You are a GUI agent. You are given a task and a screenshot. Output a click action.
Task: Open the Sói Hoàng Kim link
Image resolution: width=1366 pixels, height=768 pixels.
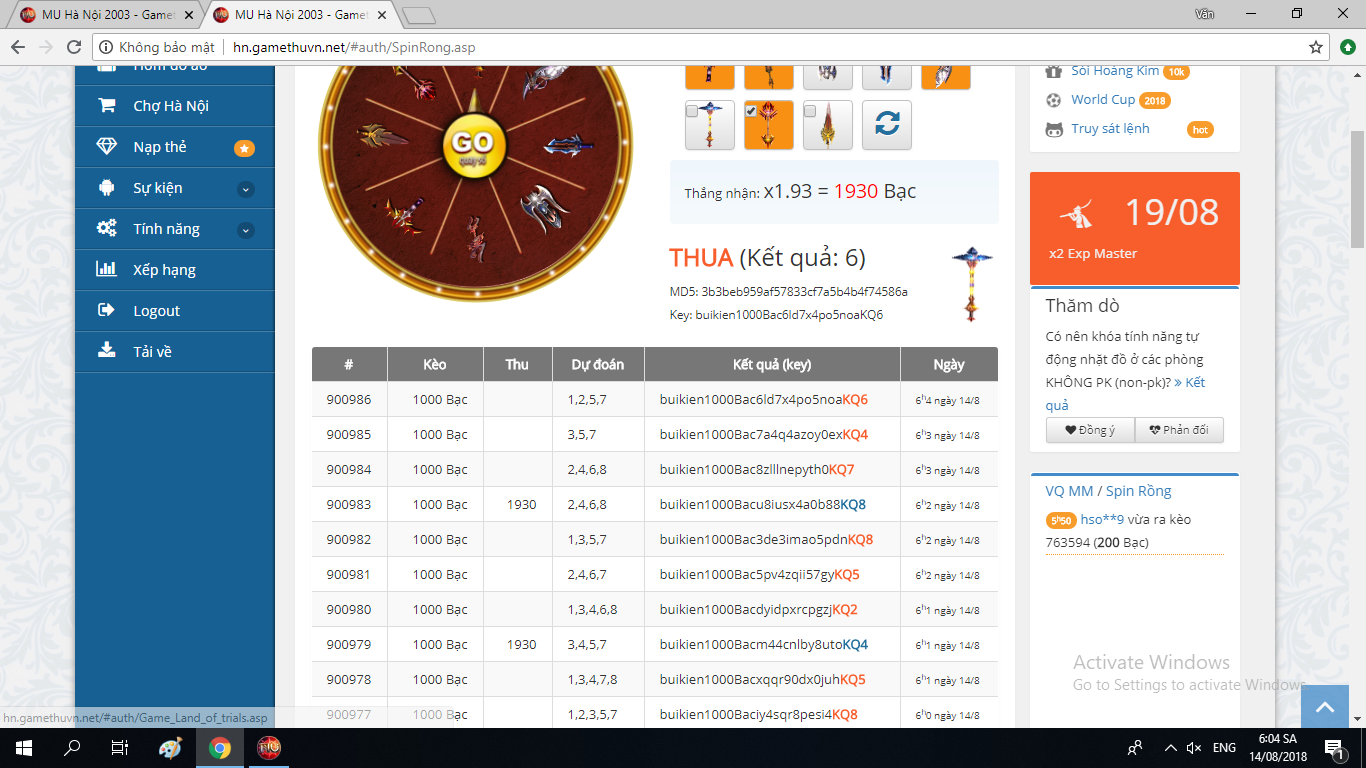1115,71
